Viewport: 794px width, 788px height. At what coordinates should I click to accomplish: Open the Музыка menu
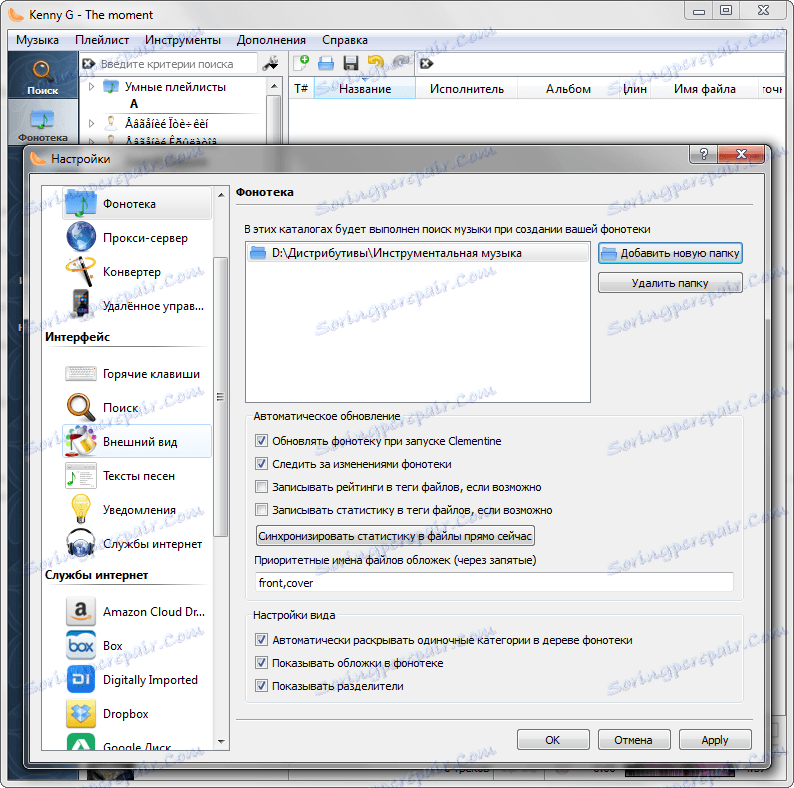(37, 40)
